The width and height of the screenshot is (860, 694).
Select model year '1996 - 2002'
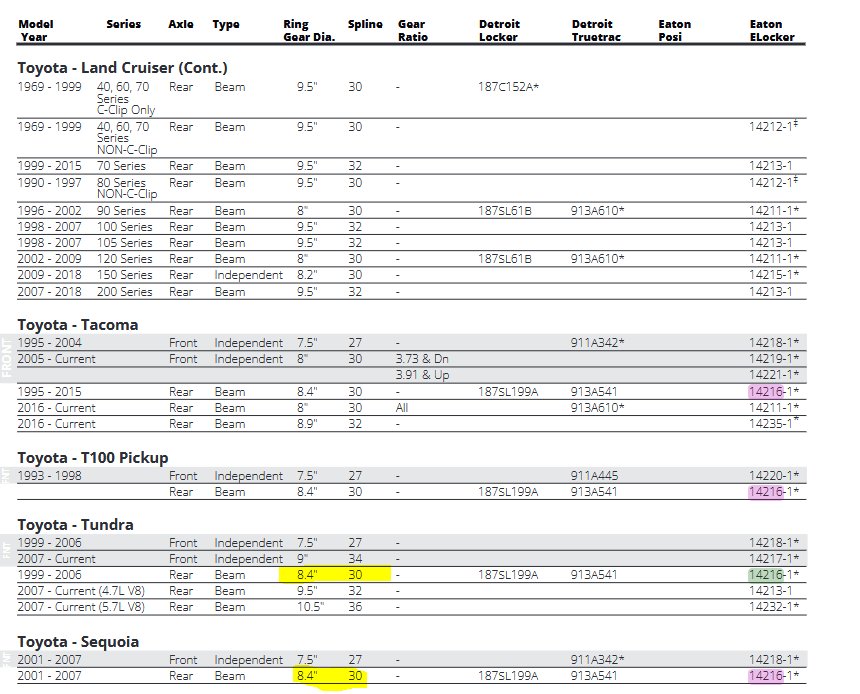[49, 211]
